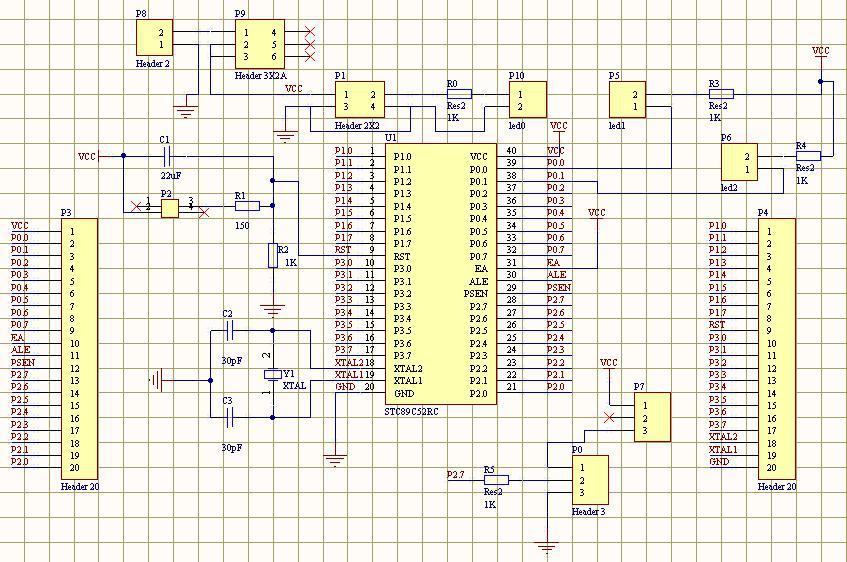The image size is (847, 562).
Task: Select the P7 three-pin connector
Action: [652, 417]
